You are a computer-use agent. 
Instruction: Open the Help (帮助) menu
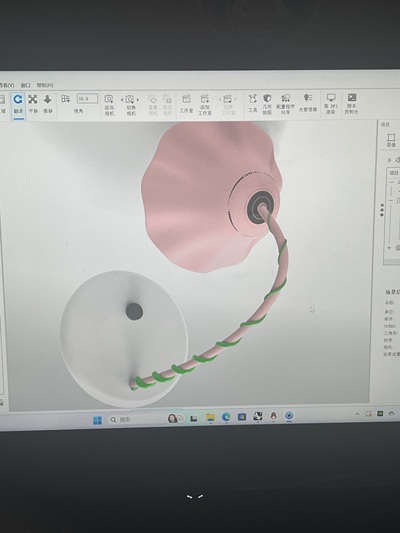(x=45, y=85)
